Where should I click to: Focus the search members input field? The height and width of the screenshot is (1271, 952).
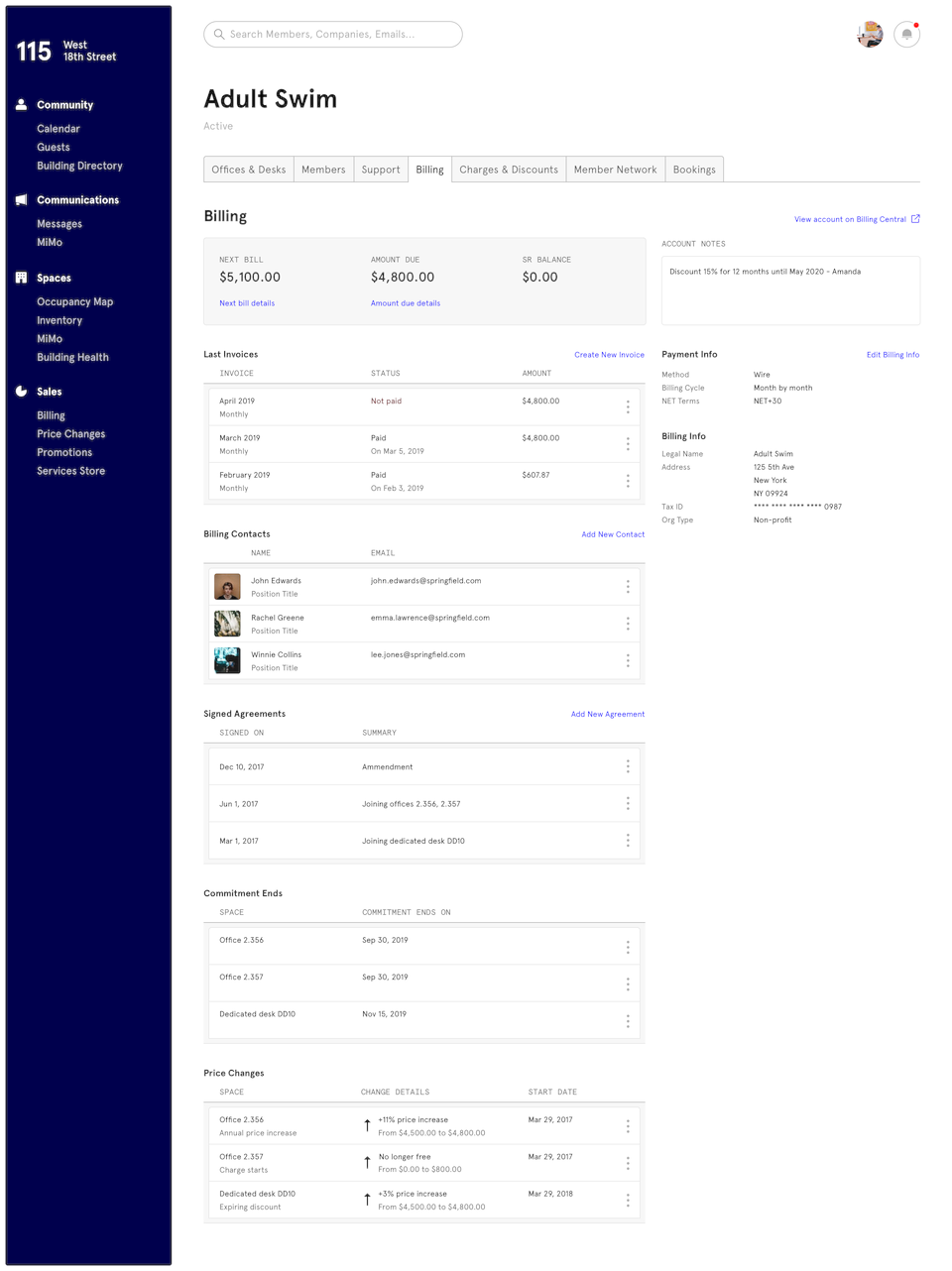click(333, 34)
